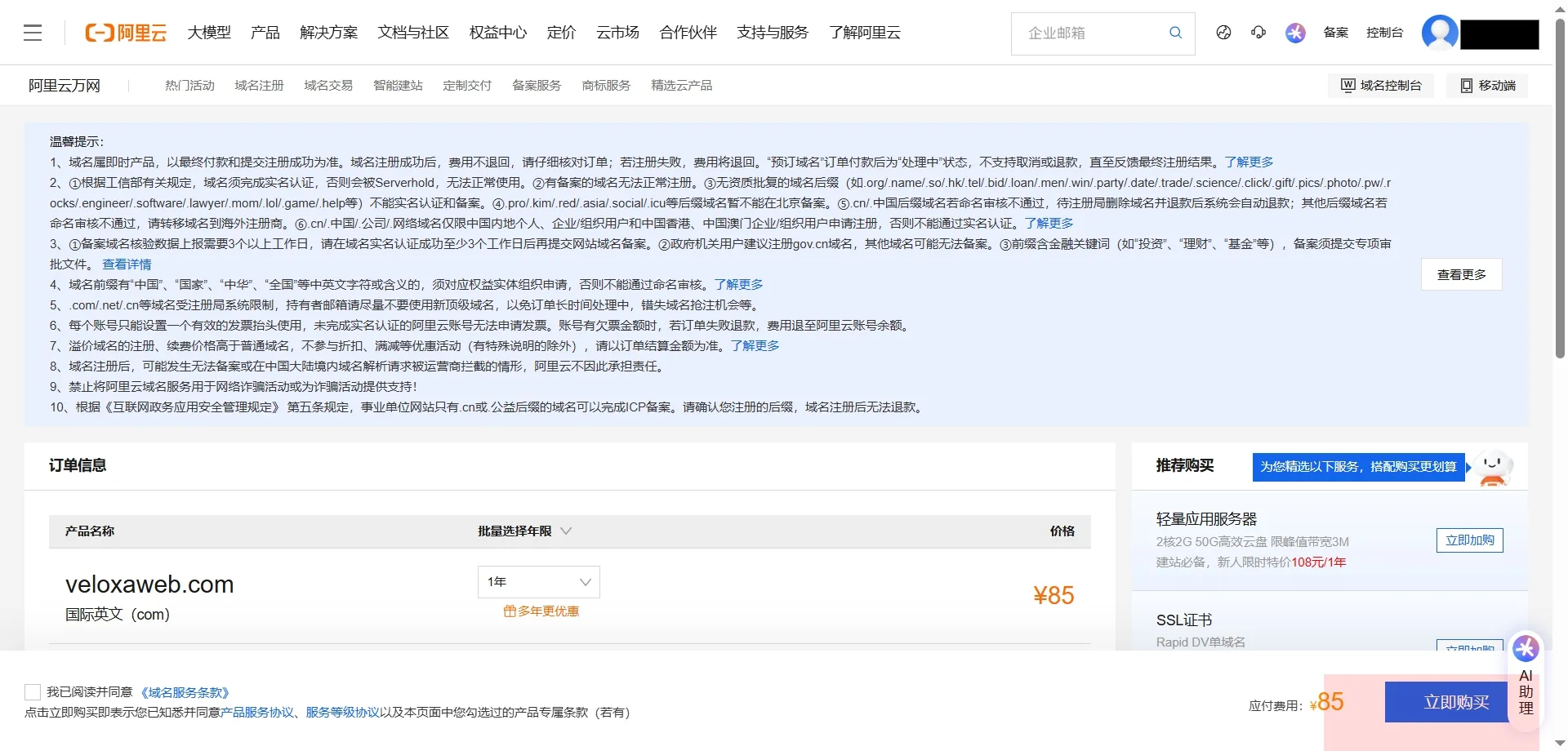Click the search magnifier icon
Screen dimensions: 1568x751
pos(1175,33)
